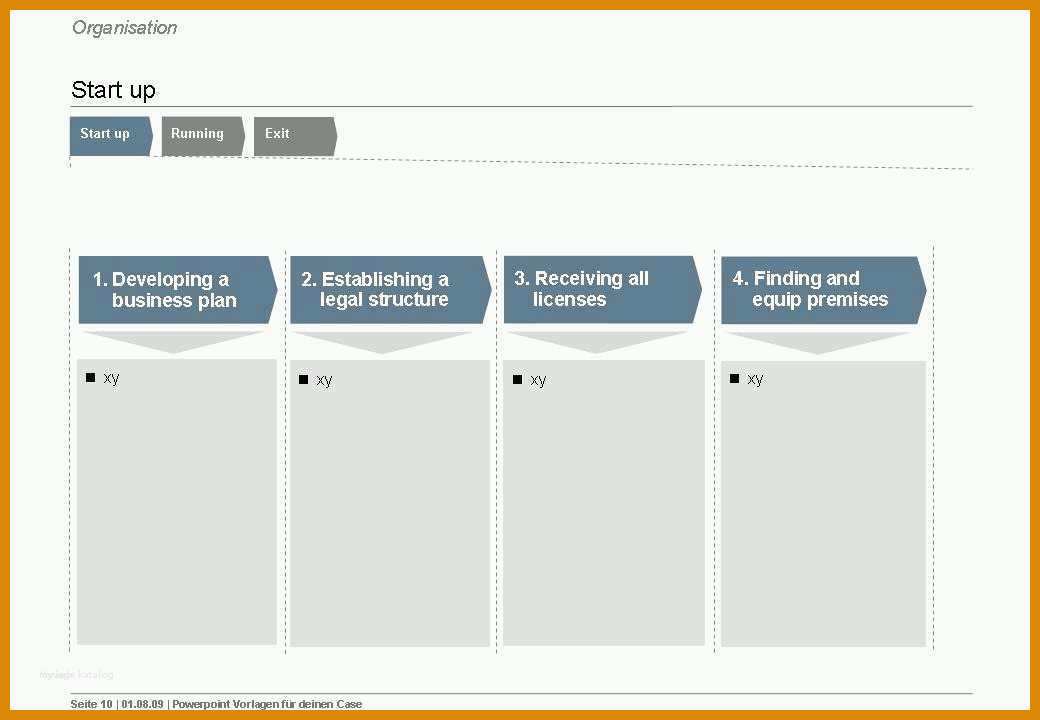Click xy bullet under Receiving all licenses

529,379
